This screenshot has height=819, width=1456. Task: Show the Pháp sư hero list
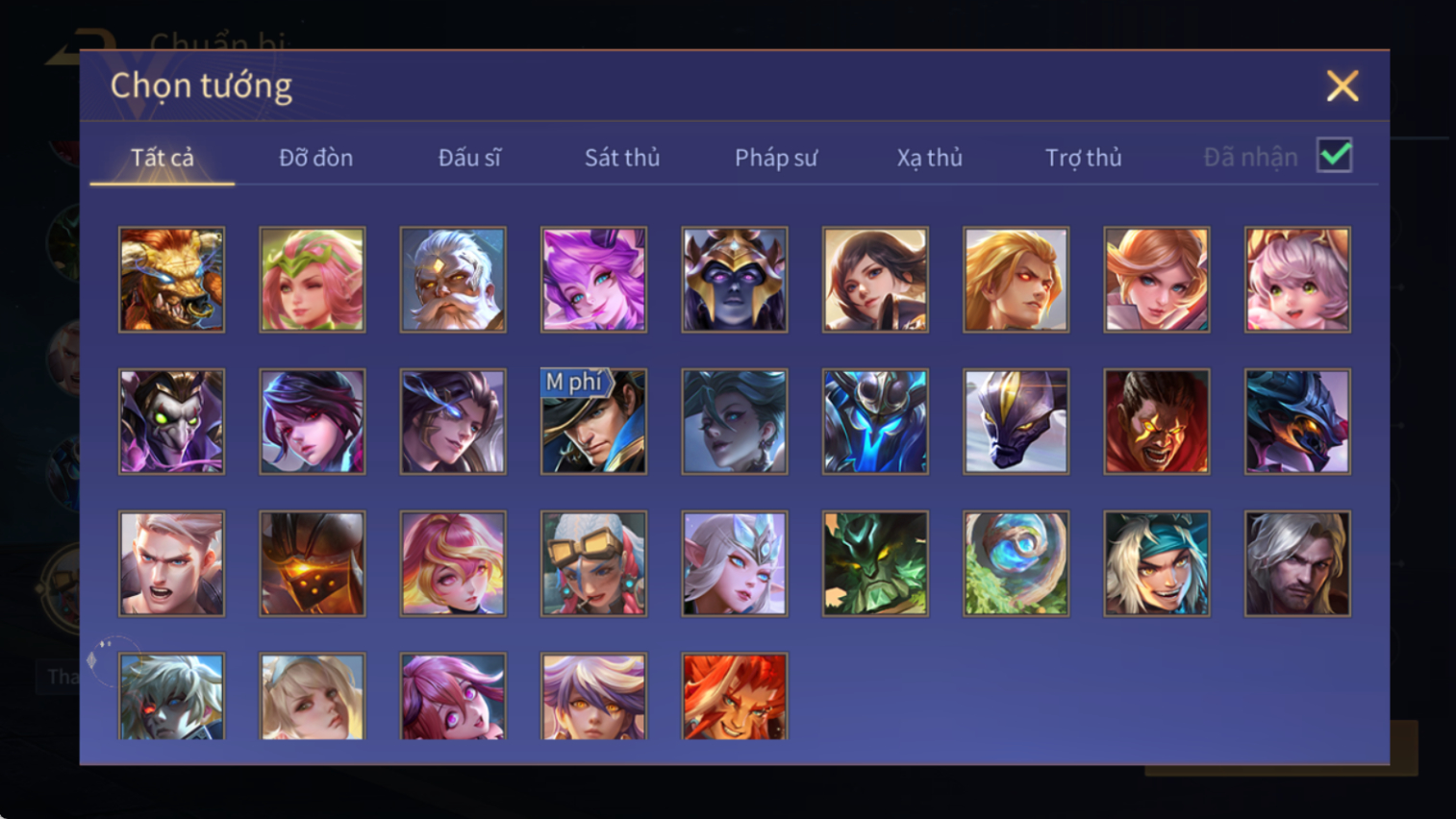coord(776,158)
